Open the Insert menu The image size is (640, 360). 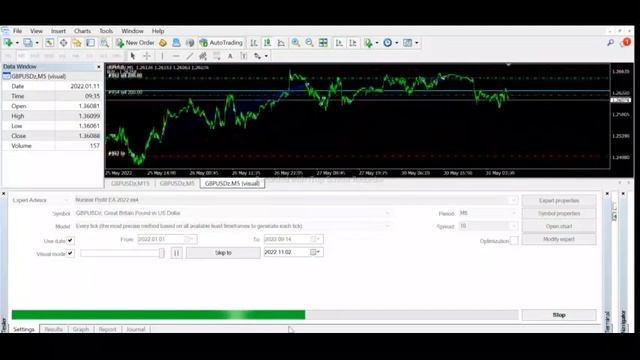tap(58, 31)
